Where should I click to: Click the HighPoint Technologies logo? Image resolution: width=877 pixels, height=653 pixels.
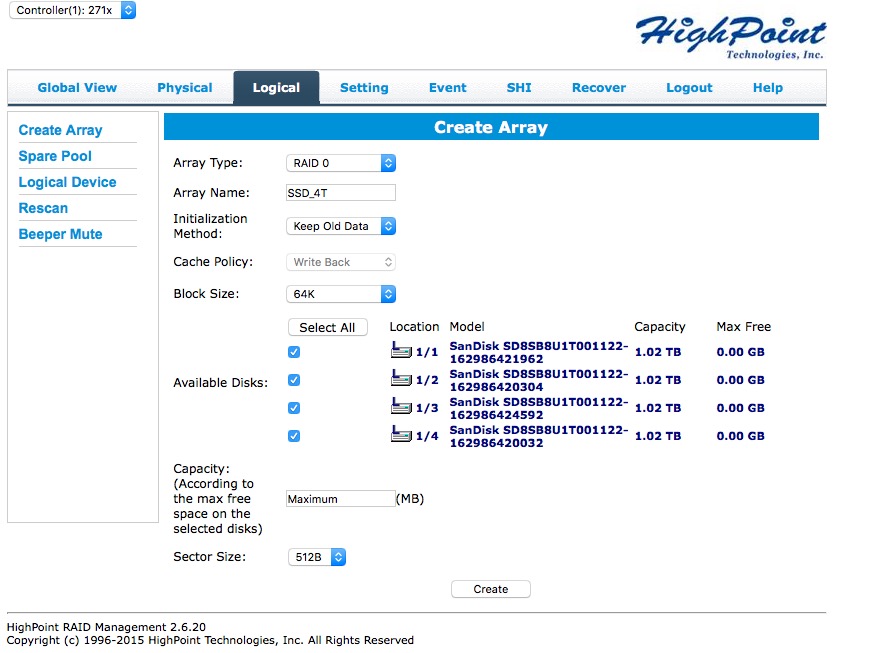pyautogui.click(x=732, y=37)
